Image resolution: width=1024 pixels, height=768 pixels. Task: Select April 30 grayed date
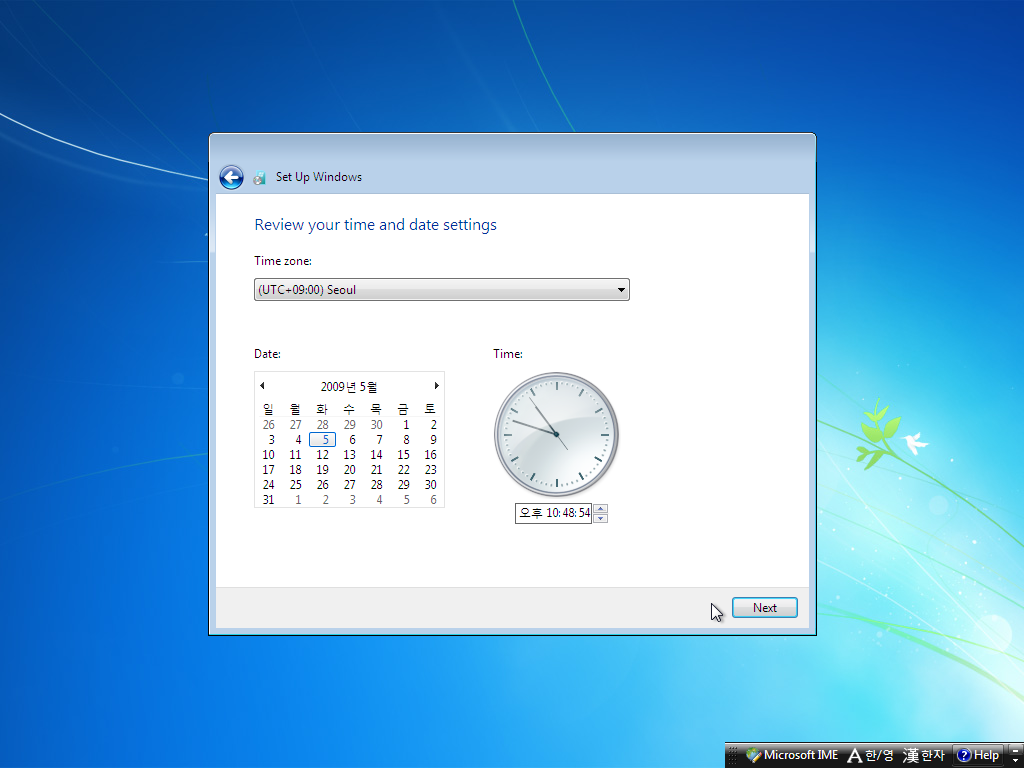pos(376,424)
